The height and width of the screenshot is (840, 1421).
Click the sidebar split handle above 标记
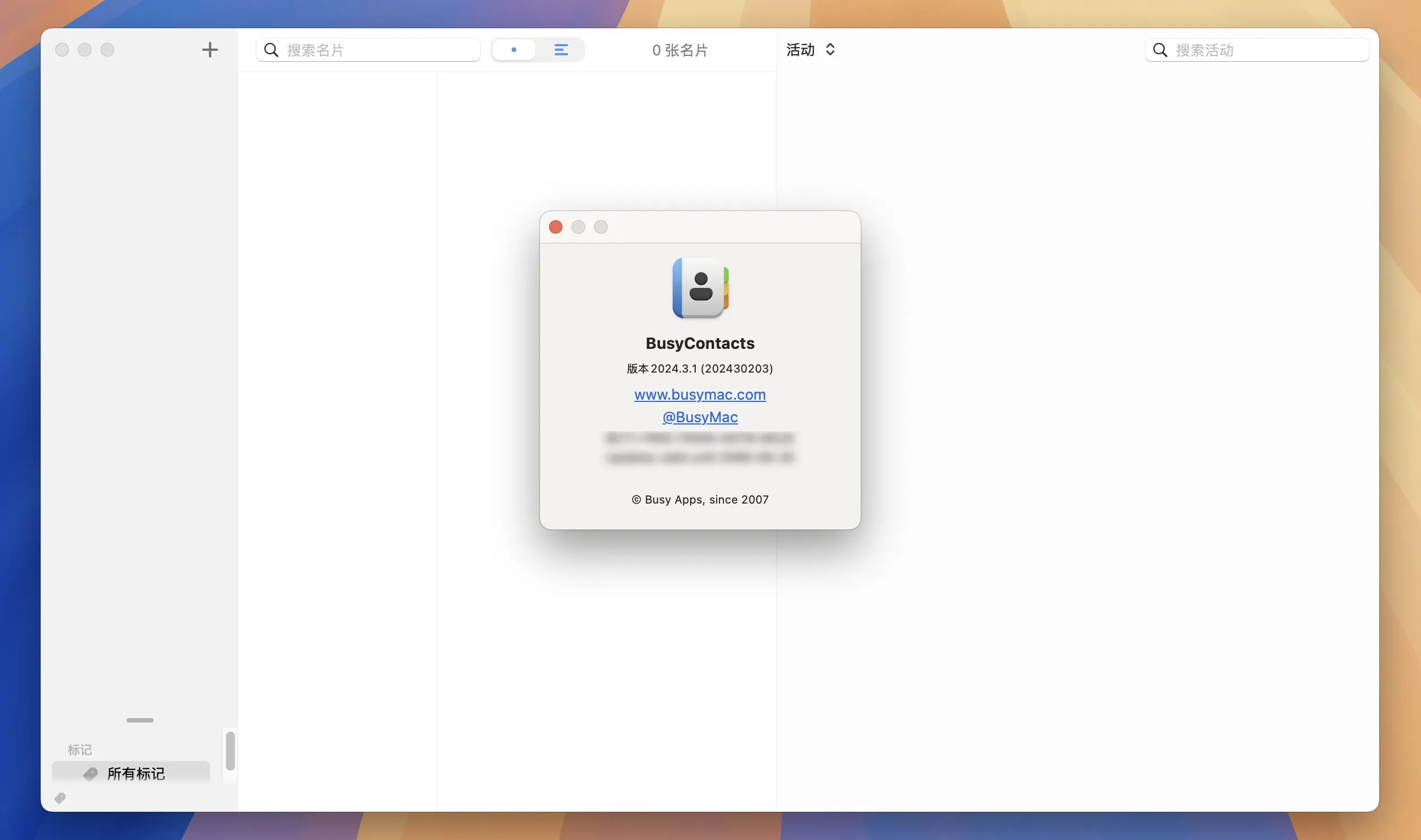pyautogui.click(x=140, y=720)
